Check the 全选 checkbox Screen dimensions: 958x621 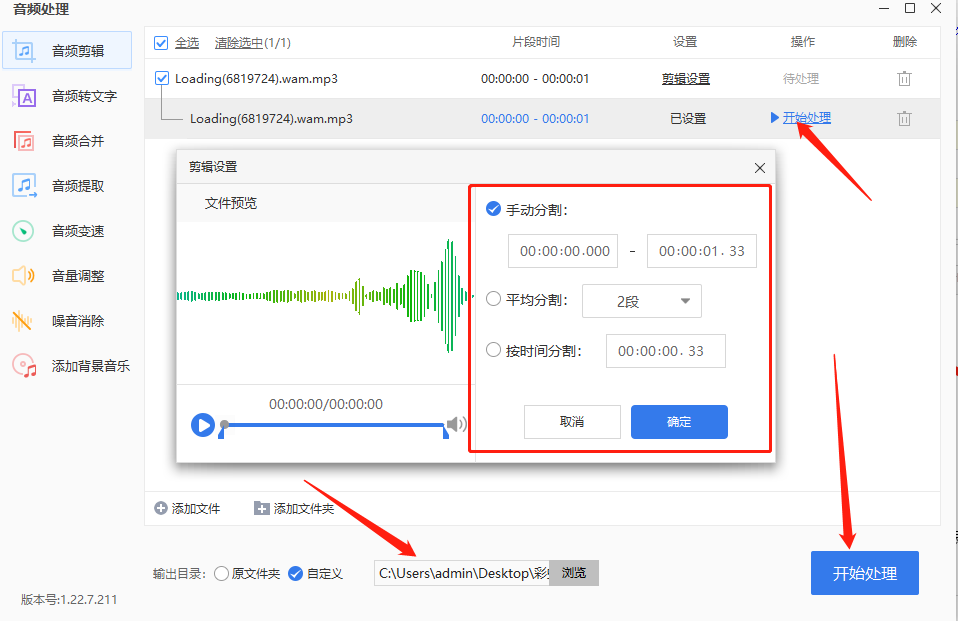[161, 43]
